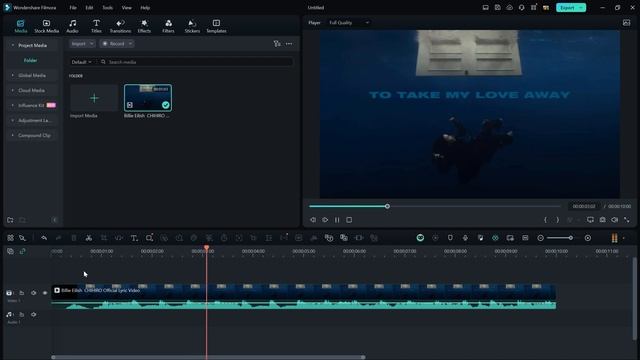
Task: Click the timeline zoom out button
Action: (x=540, y=238)
